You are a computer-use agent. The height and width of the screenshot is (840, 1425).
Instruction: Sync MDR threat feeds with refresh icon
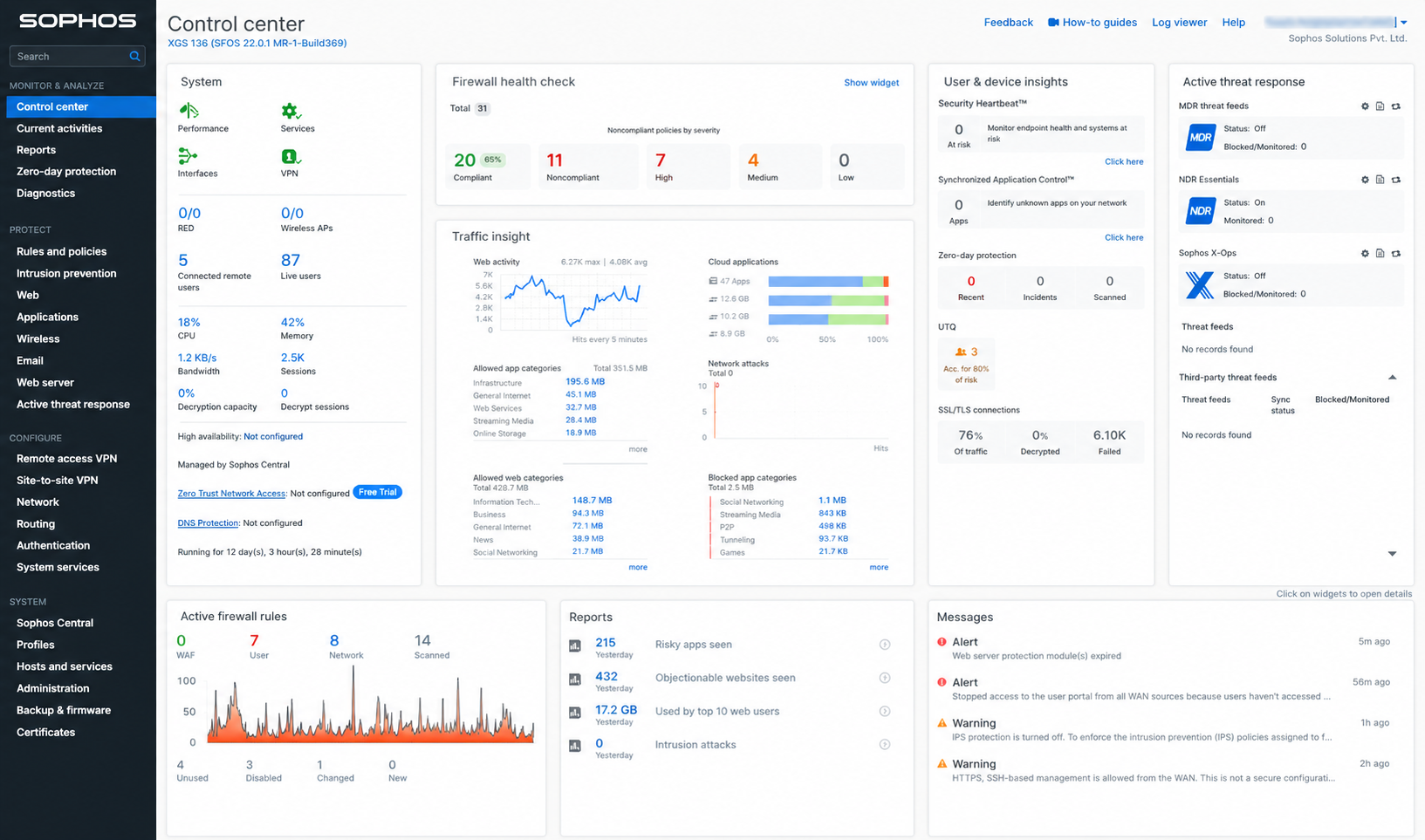pyautogui.click(x=1395, y=106)
